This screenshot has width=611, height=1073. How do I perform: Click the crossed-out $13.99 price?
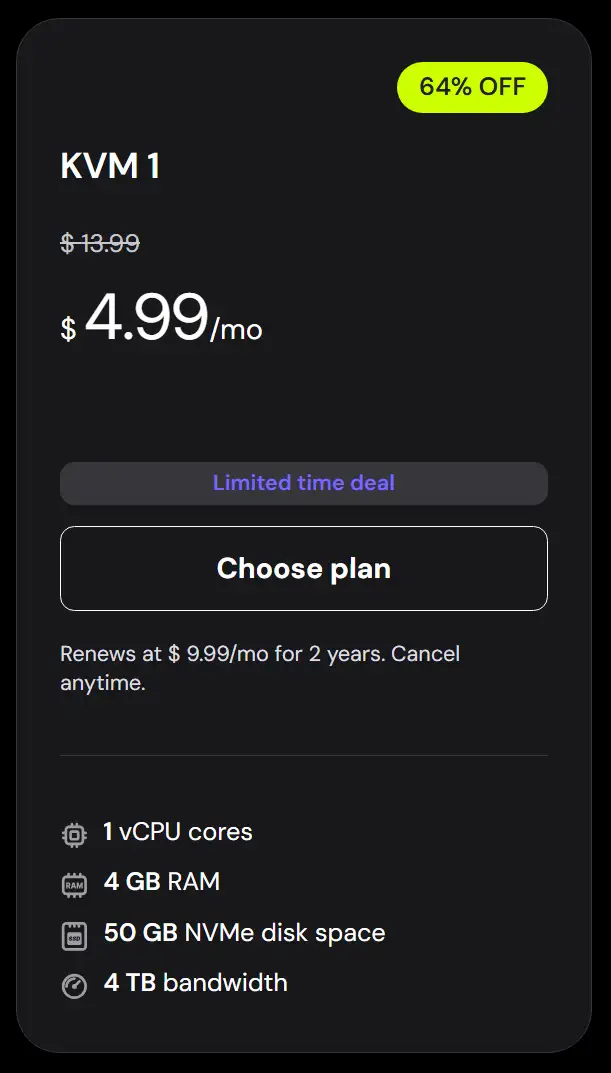(100, 243)
